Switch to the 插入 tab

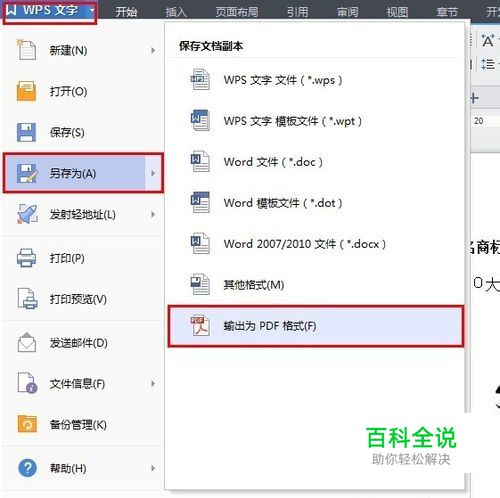(176, 12)
